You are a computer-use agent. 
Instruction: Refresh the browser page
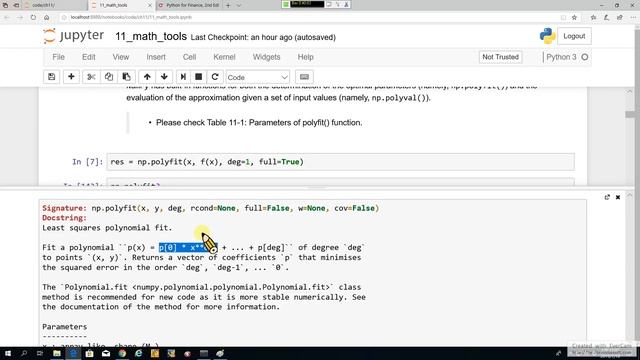(x=33, y=17)
